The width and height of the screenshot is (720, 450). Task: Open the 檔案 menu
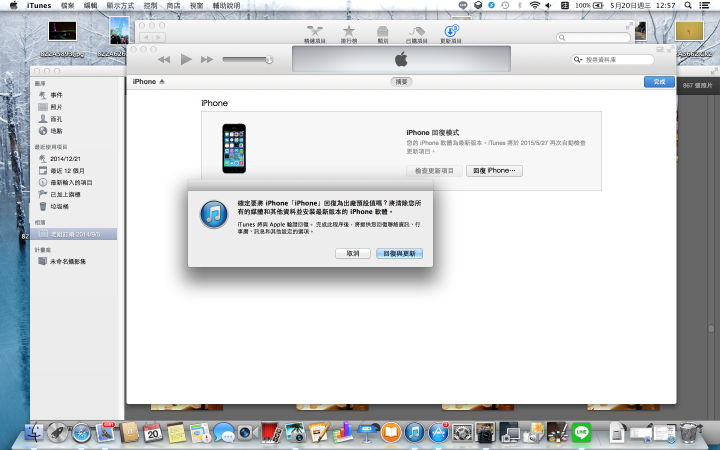[x=68, y=6]
